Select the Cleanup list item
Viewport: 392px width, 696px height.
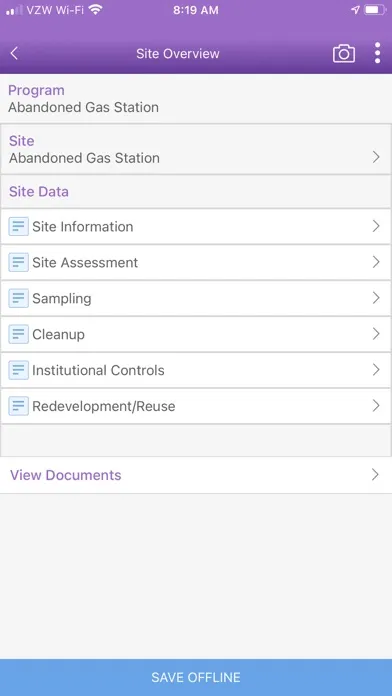196,334
